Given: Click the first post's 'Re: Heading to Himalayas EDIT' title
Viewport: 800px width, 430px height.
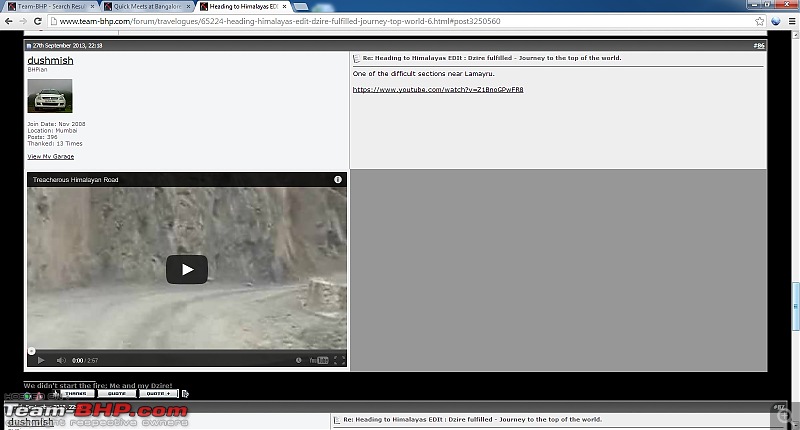Looking at the screenshot, I should (x=492, y=58).
